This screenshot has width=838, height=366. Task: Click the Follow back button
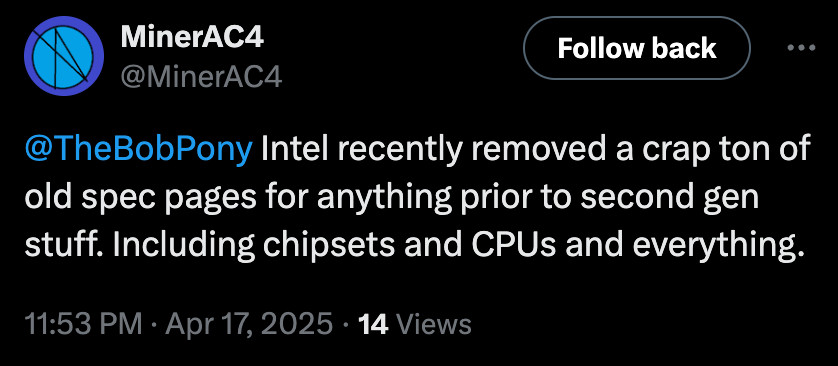(637, 49)
